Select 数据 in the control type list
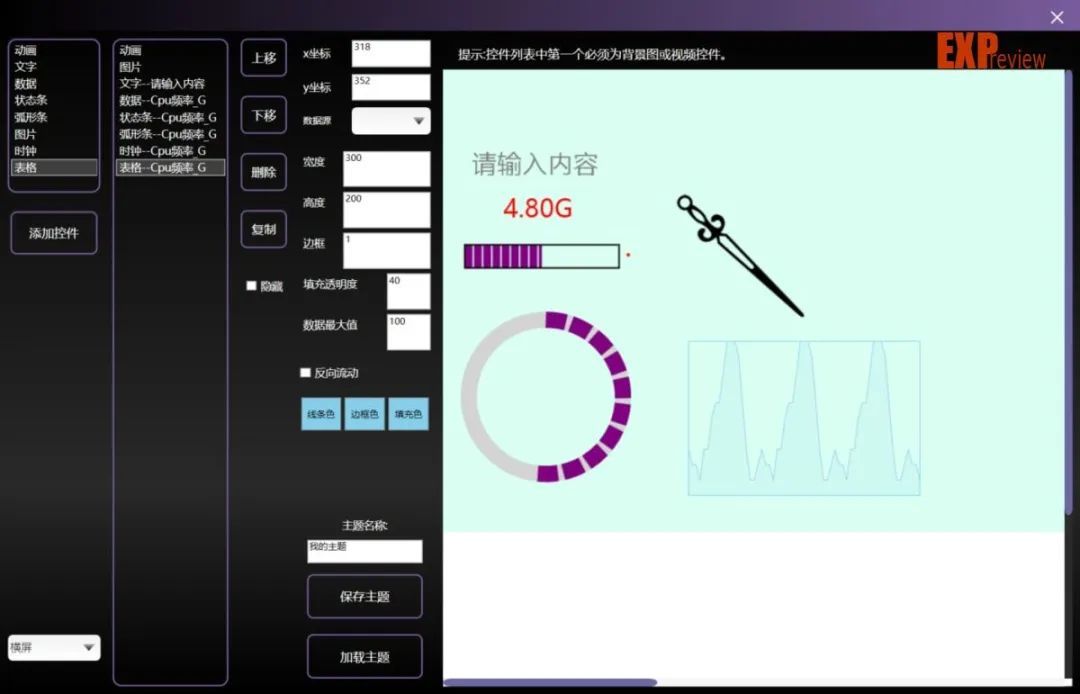The width and height of the screenshot is (1080, 694). point(54,83)
